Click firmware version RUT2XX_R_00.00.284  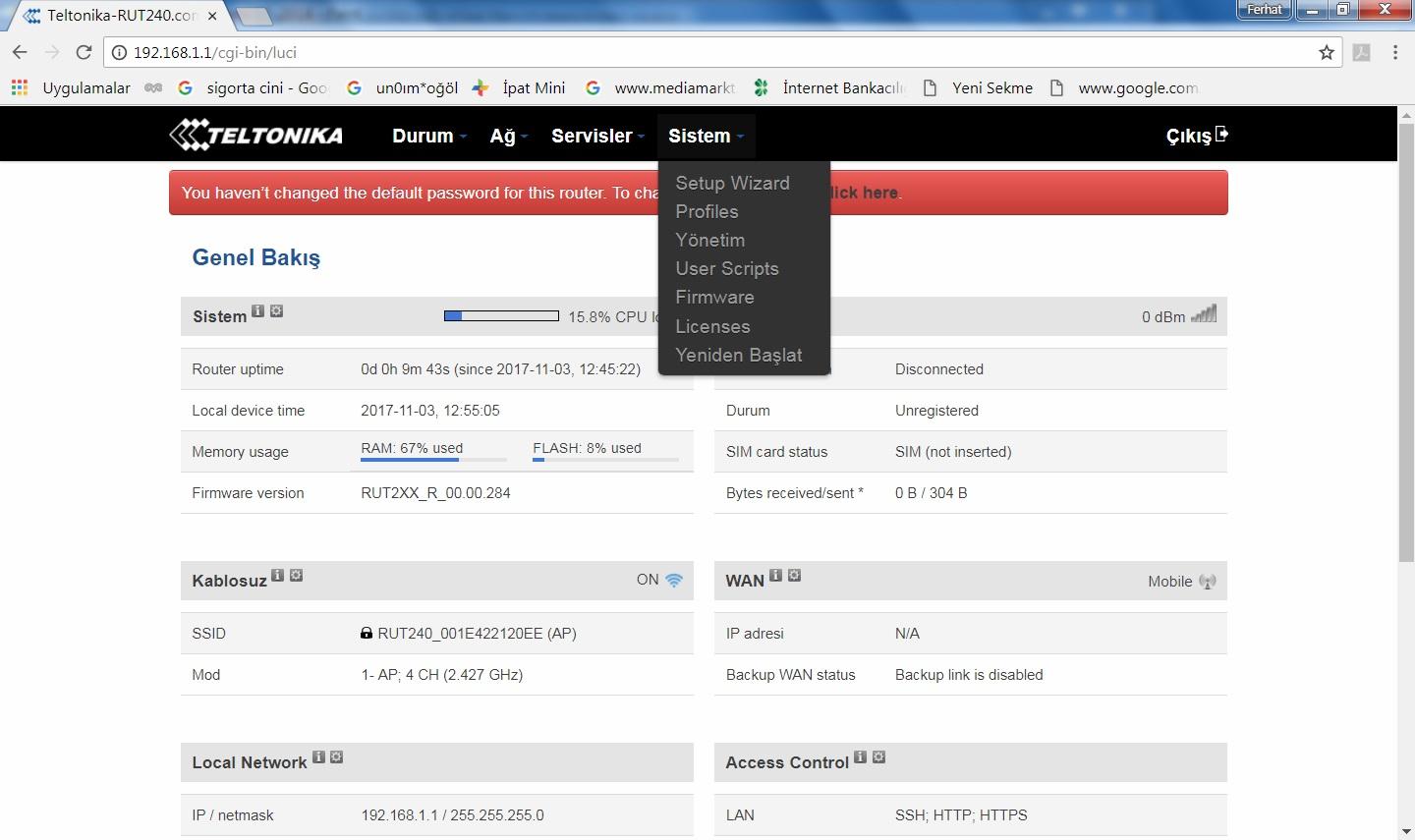pos(435,493)
